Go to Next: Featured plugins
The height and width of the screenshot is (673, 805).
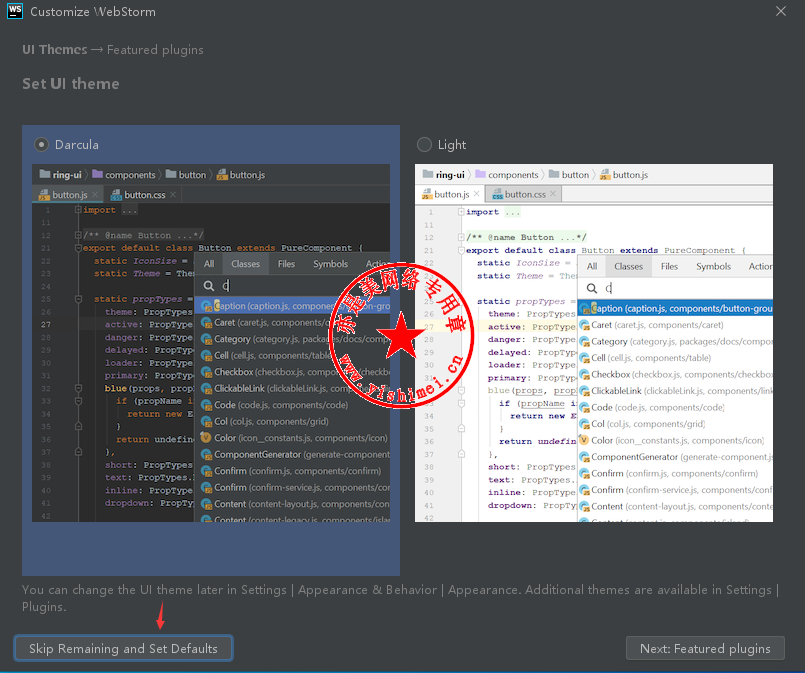tap(705, 648)
